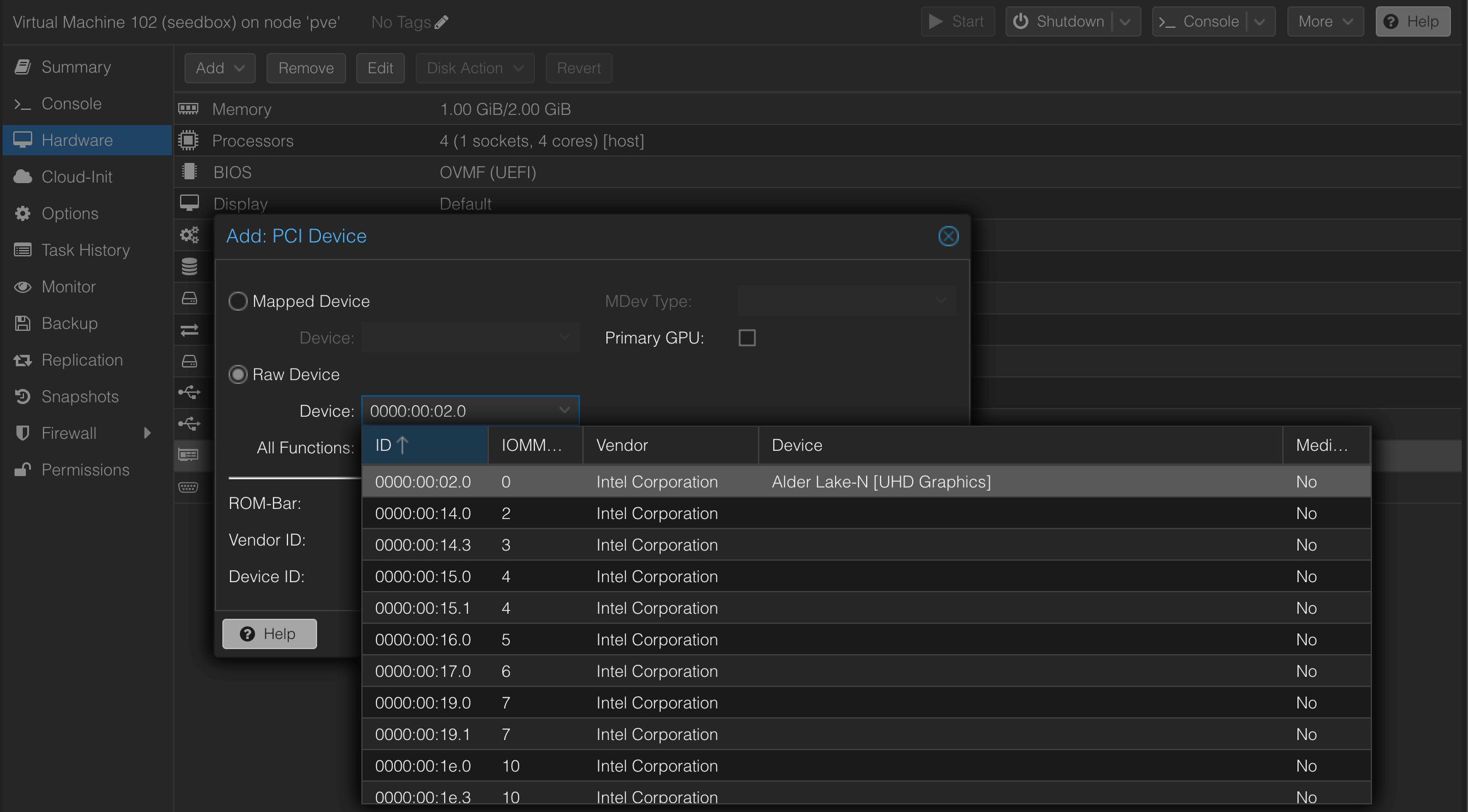Switch to the Task History section
The height and width of the screenshot is (812, 1468).
(x=85, y=250)
